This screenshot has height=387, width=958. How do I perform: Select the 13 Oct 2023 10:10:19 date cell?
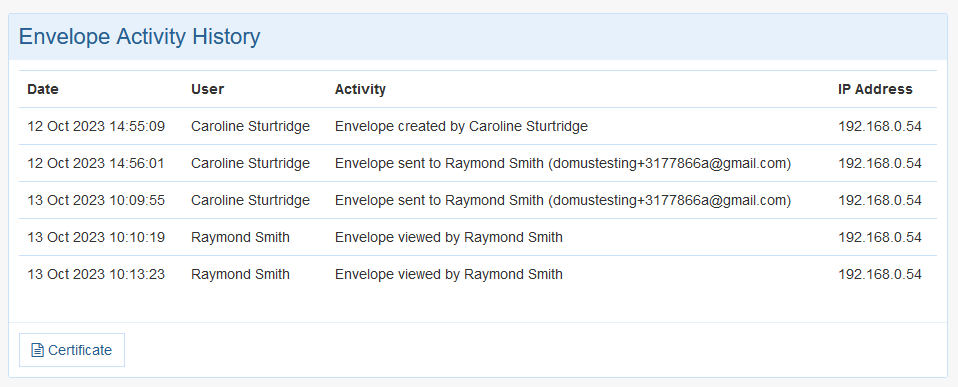[96, 237]
